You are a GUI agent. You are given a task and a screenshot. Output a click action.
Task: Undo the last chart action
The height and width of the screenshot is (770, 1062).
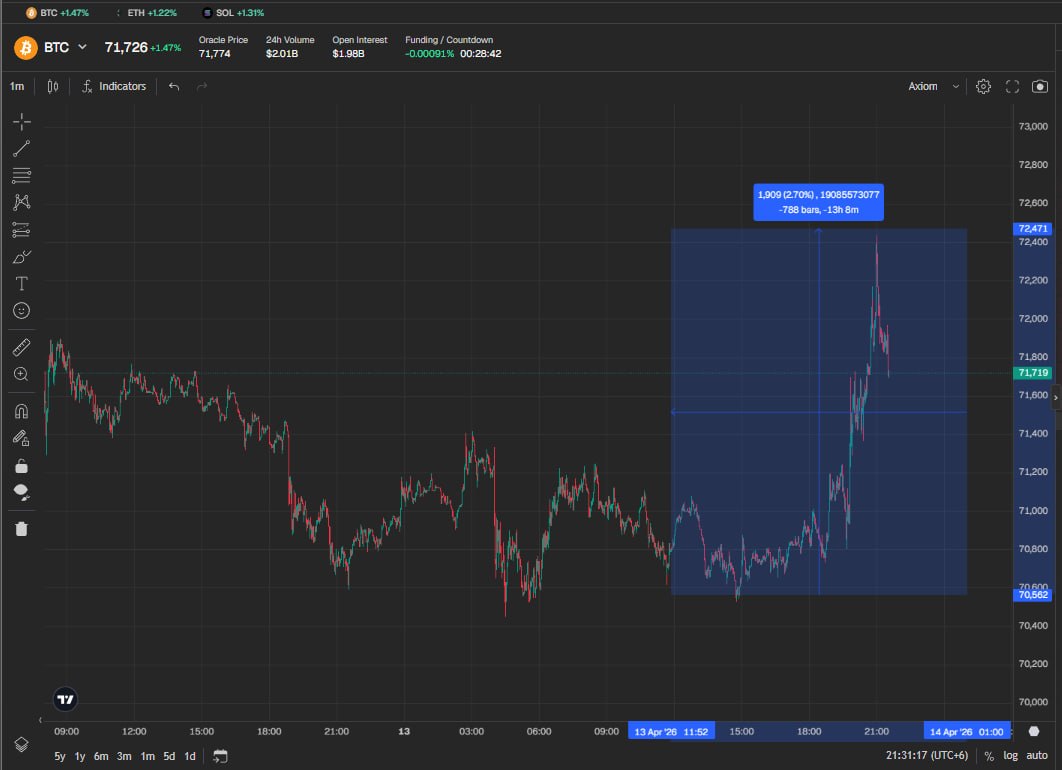pyautogui.click(x=174, y=86)
